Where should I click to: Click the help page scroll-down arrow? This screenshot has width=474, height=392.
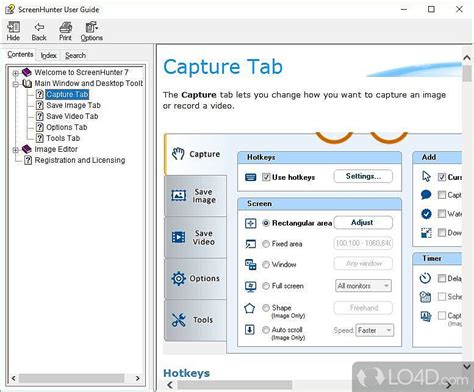coord(467,366)
